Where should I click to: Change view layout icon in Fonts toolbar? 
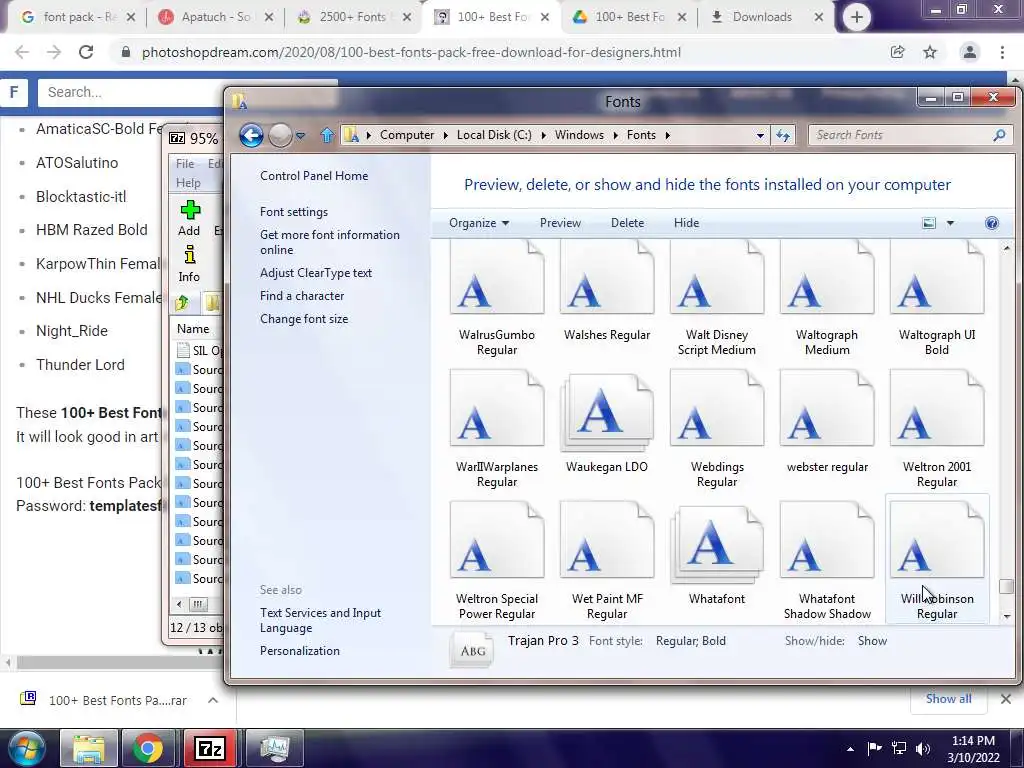pos(929,223)
